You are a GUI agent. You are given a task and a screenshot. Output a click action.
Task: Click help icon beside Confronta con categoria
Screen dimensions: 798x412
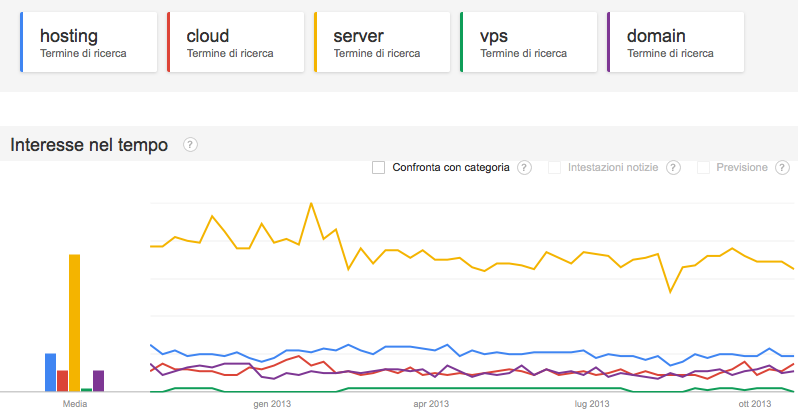[x=524, y=167]
